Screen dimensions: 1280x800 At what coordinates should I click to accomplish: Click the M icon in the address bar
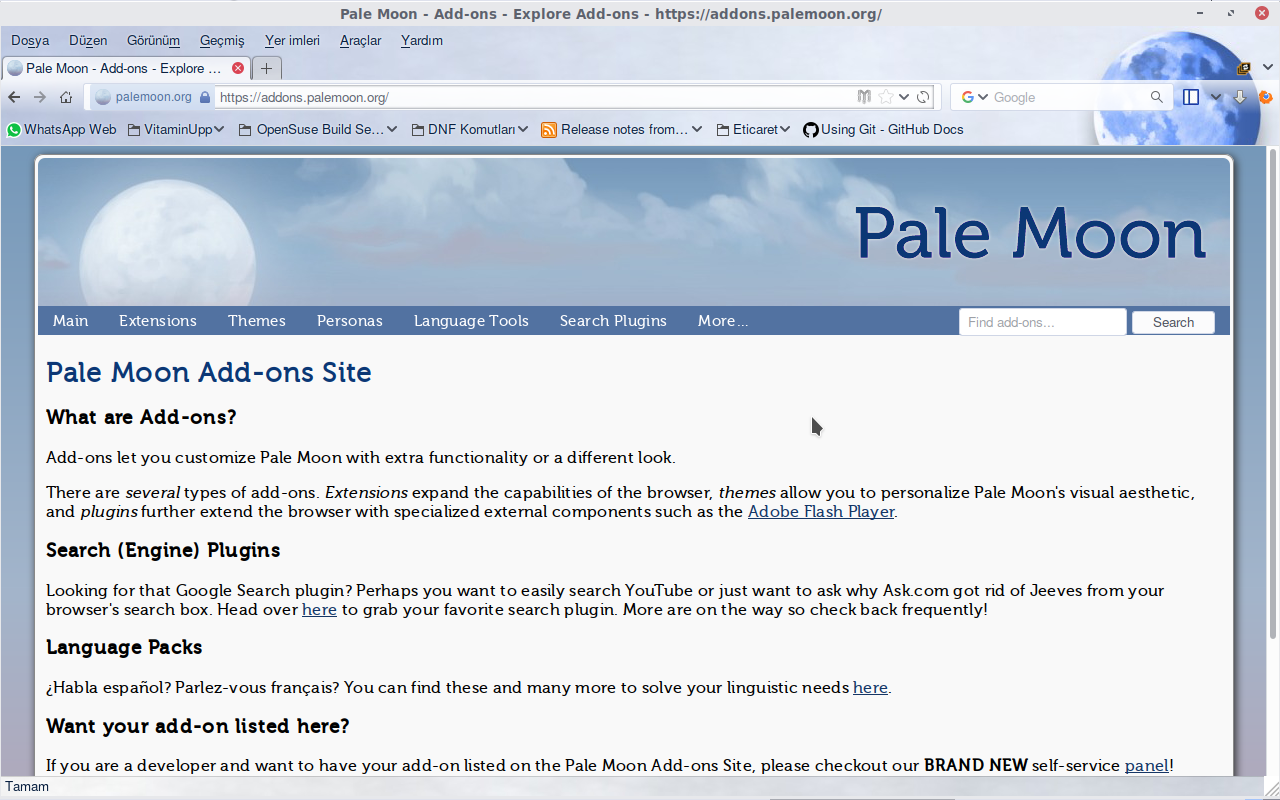[865, 97]
